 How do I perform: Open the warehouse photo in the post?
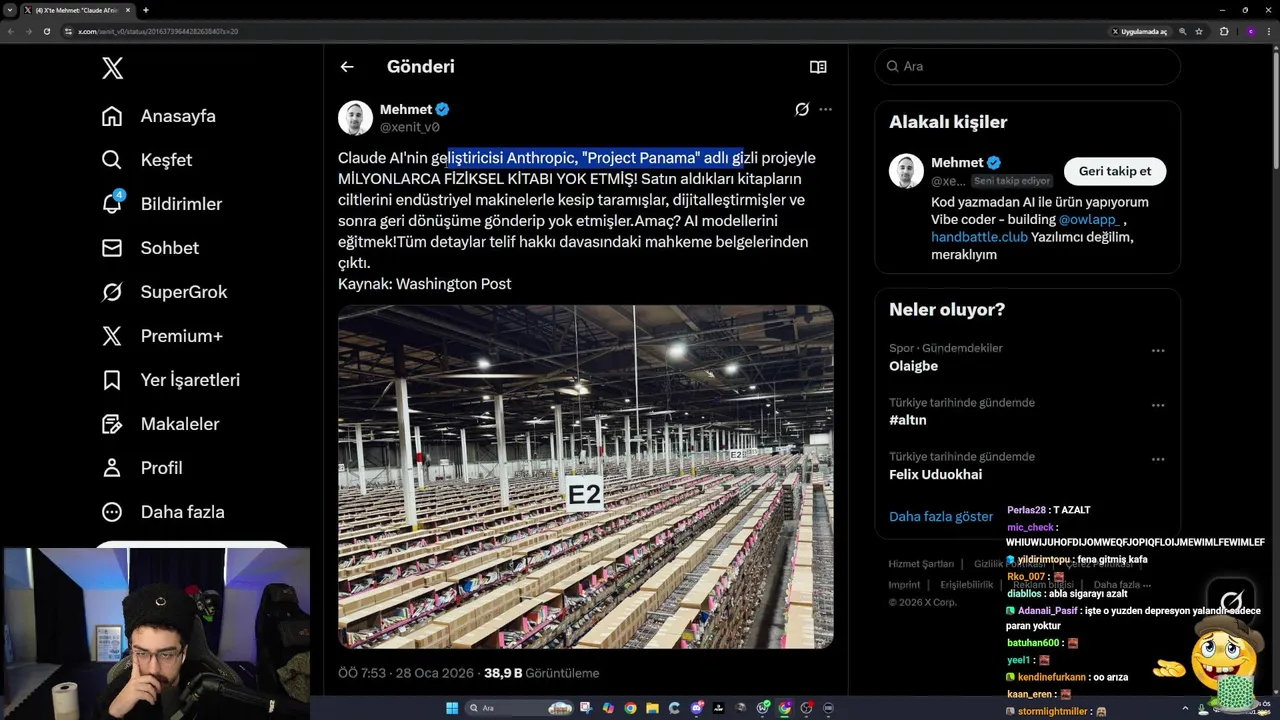click(x=585, y=477)
